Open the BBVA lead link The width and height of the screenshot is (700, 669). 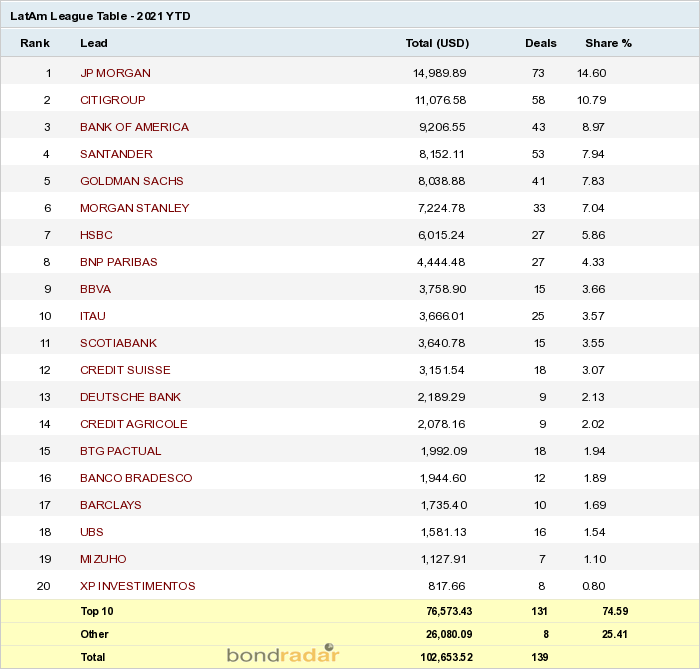pyautogui.click(x=96, y=289)
